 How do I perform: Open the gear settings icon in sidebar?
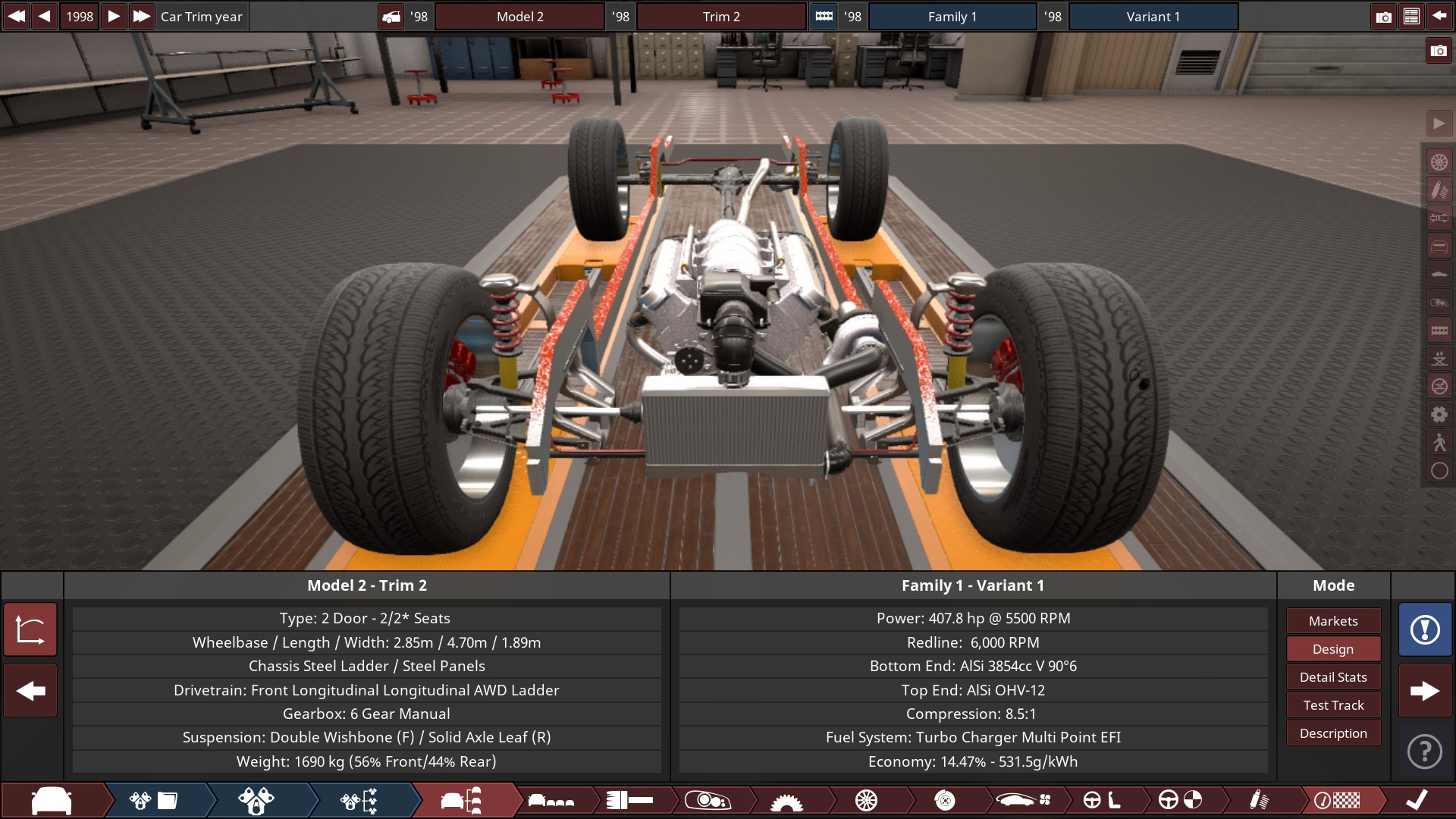coord(1439,414)
